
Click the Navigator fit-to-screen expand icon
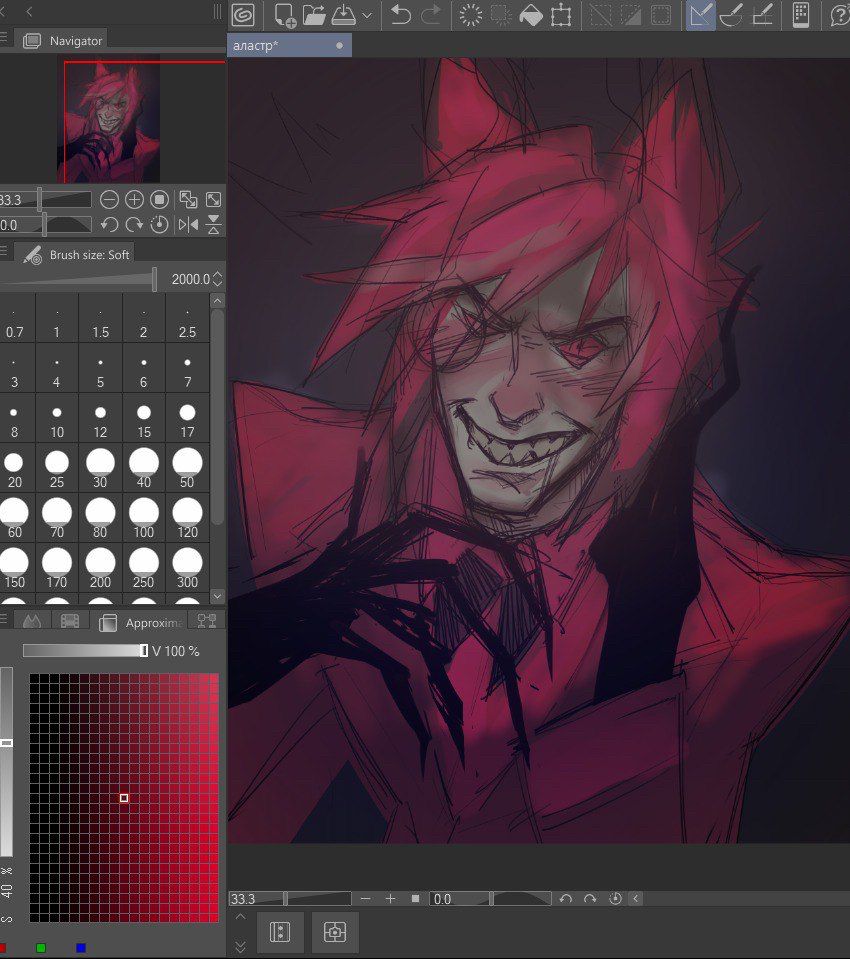[x=213, y=199]
